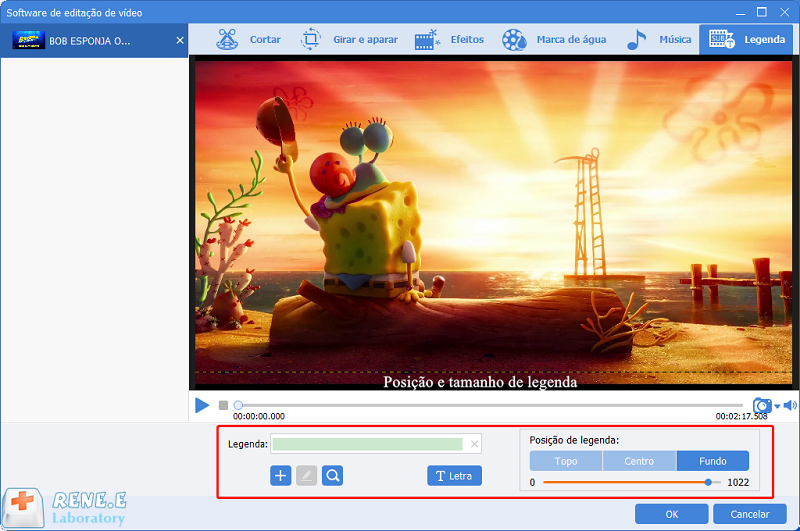The width and height of the screenshot is (800, 531).
Task: Confirm with the OK button
Action: tap(671, 514)
